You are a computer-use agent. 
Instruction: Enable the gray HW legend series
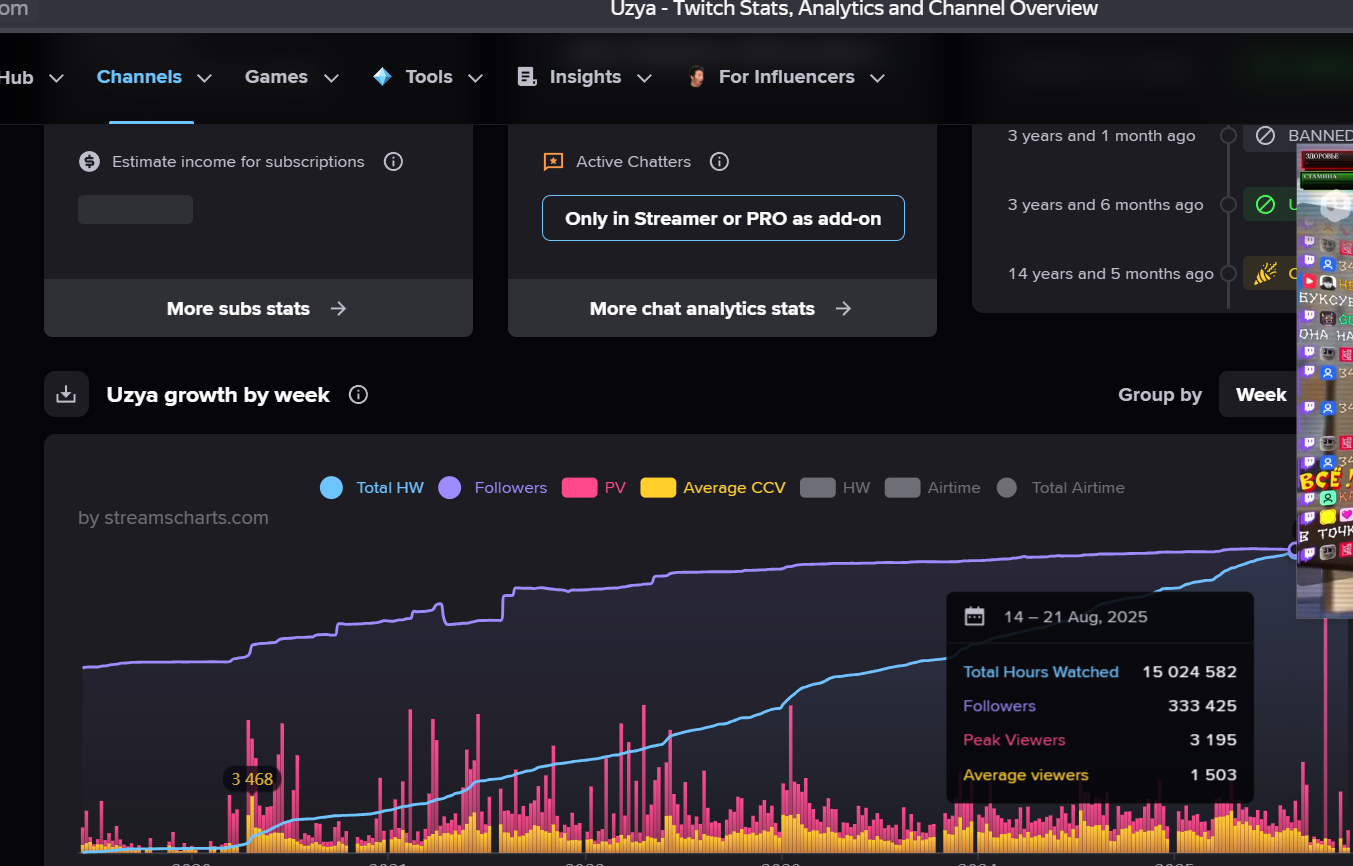pyautogui.click(x=835, y=487)
